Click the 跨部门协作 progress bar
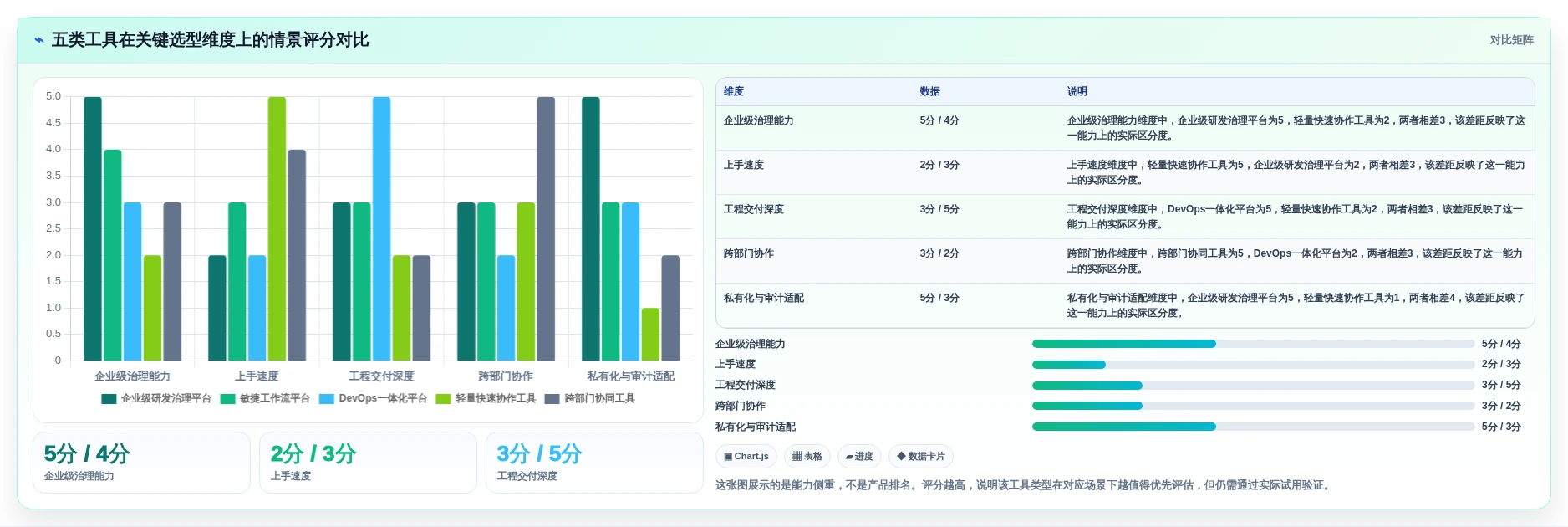Viewport: 1568px width, 527px height. [x=1253, y=406]
